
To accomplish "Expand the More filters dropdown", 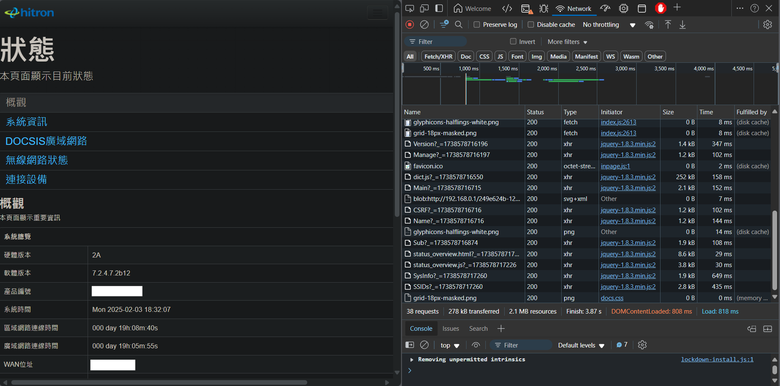I will [x=568, y=42].
